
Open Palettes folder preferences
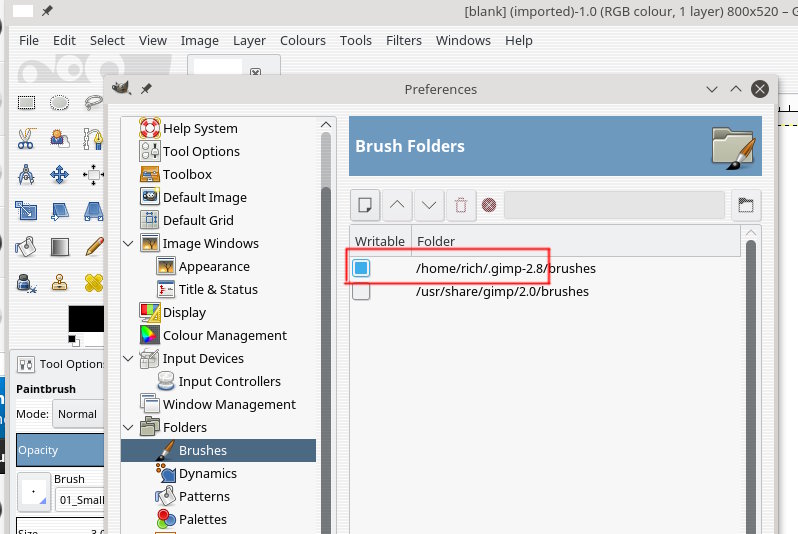[203, 519]
